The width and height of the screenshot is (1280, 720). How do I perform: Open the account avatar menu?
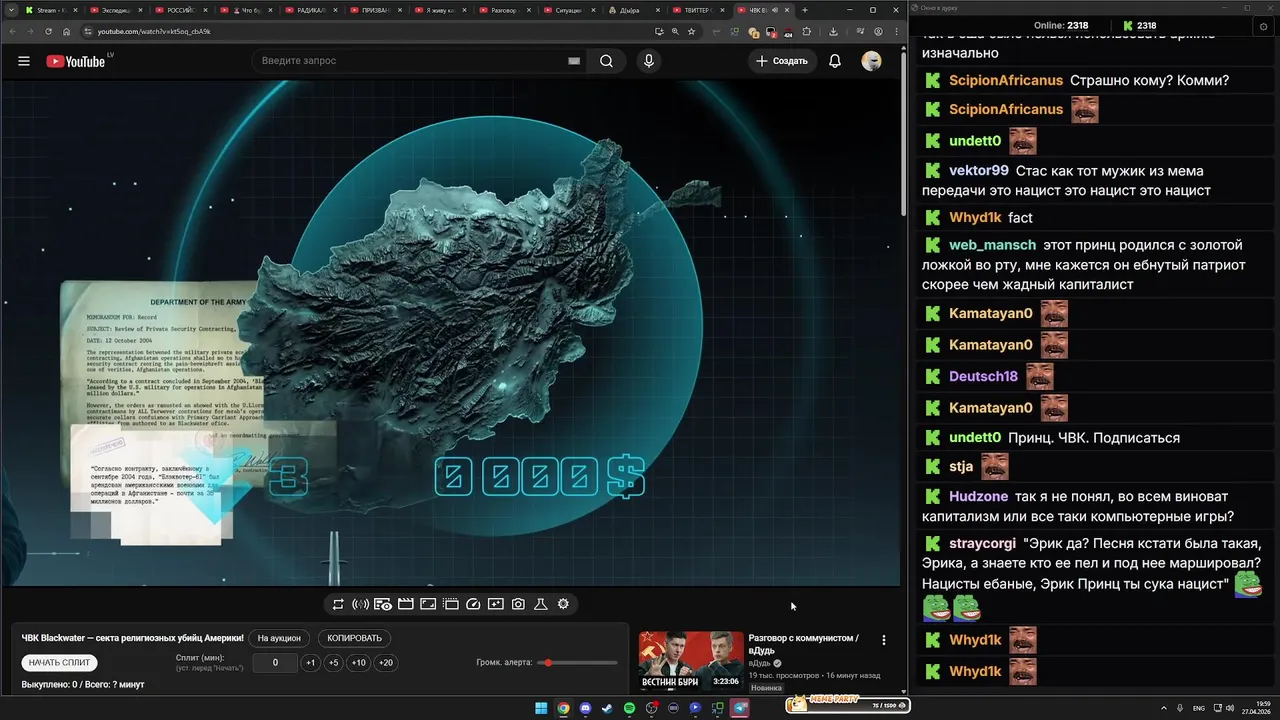pyautogui.click(x=872, y=61)
